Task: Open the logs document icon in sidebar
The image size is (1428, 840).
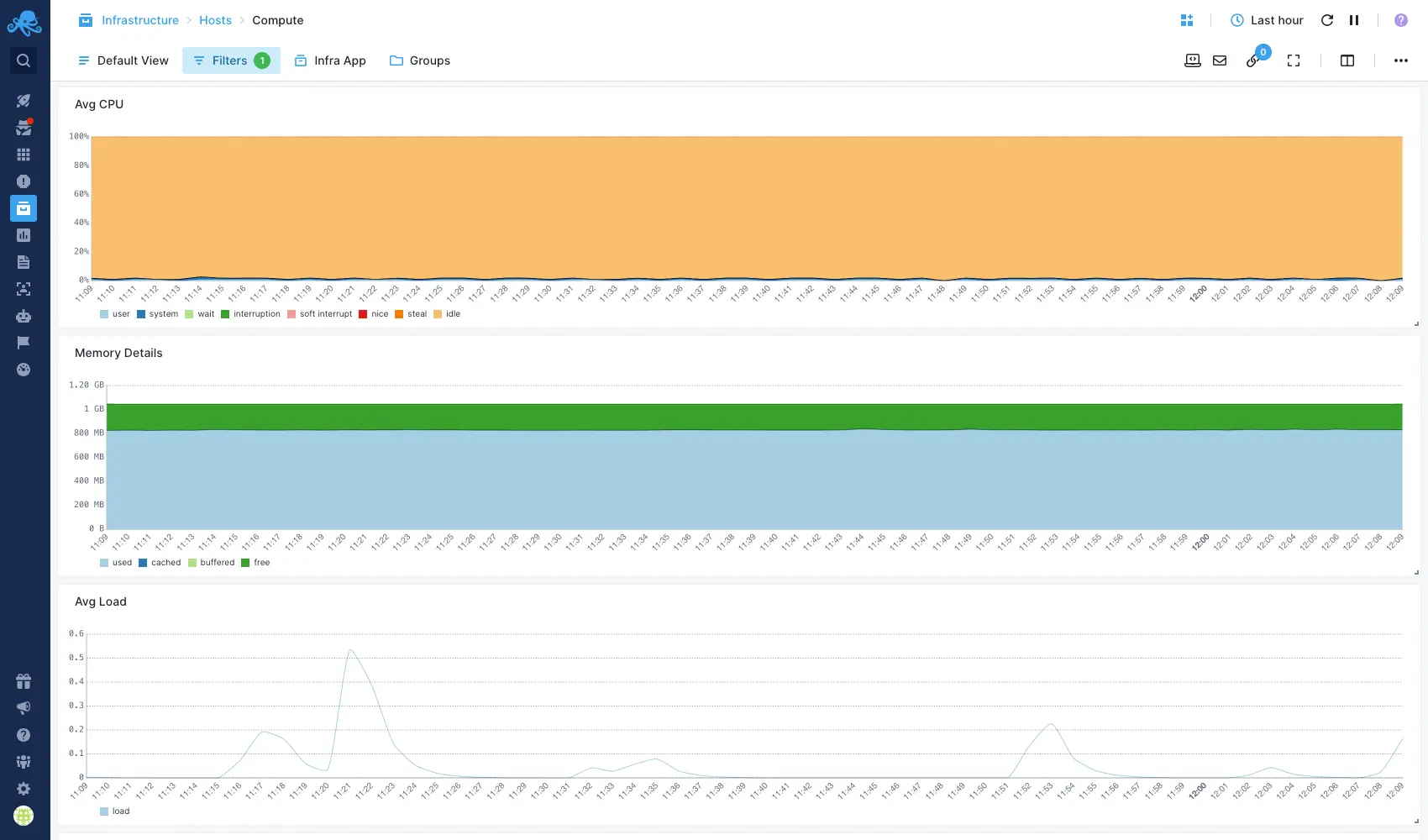Action: pyautogui.click(x=24, y=262)
